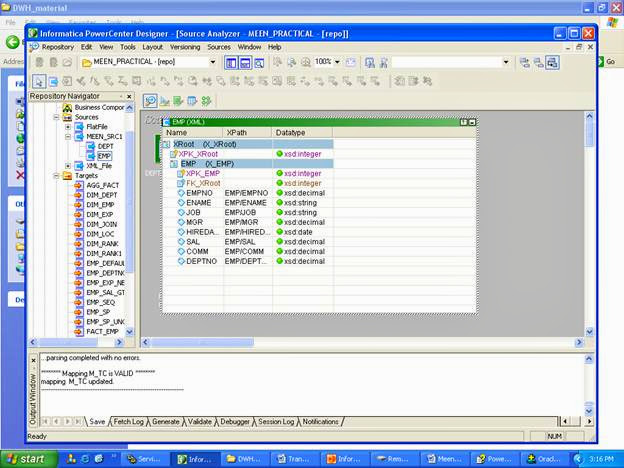Close the Output Window panel
The width and height of the screenshot is (624, 468).
pyautogui.click(x=33, y=361)
